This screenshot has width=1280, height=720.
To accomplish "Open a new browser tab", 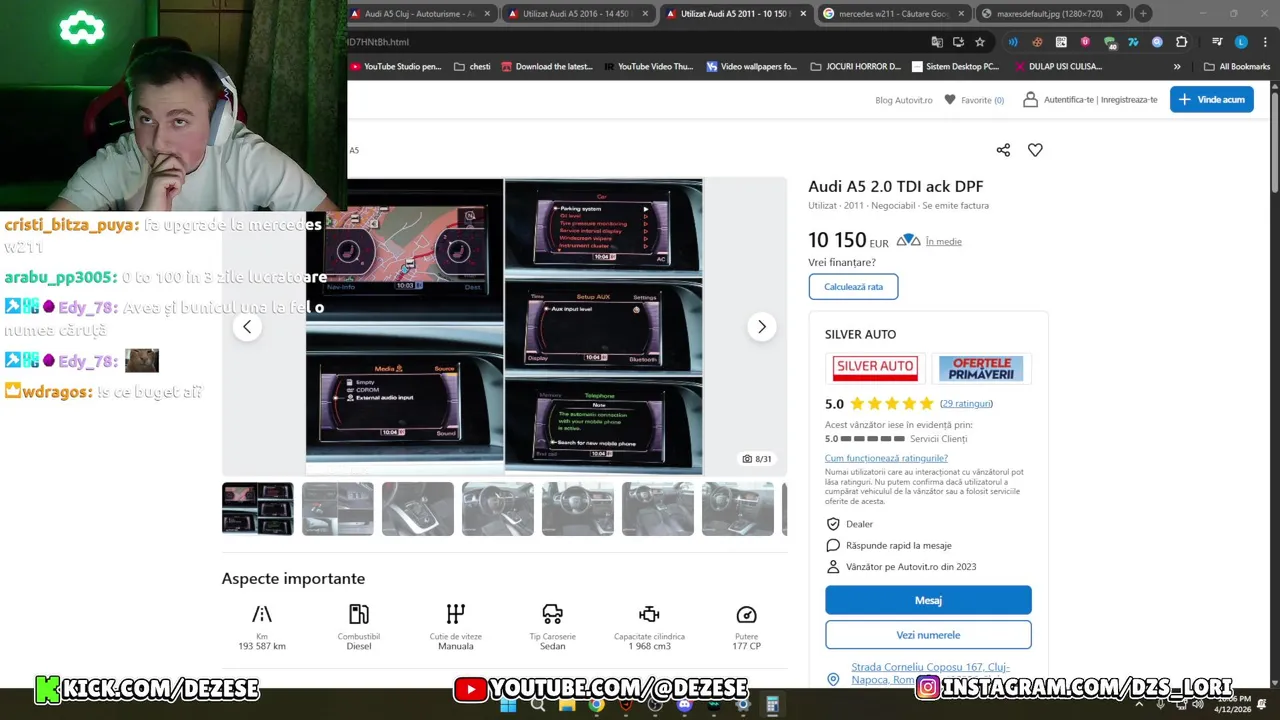I will point(1143,14).
